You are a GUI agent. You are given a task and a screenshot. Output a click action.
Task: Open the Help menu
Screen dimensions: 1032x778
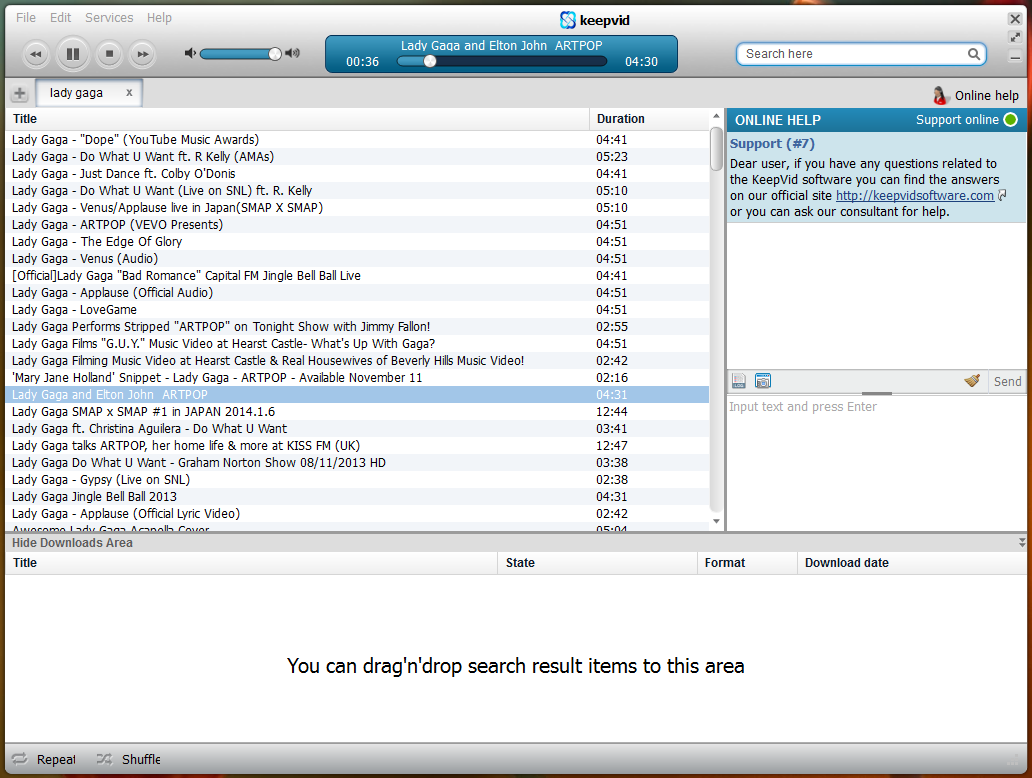(x=159, y=18)
